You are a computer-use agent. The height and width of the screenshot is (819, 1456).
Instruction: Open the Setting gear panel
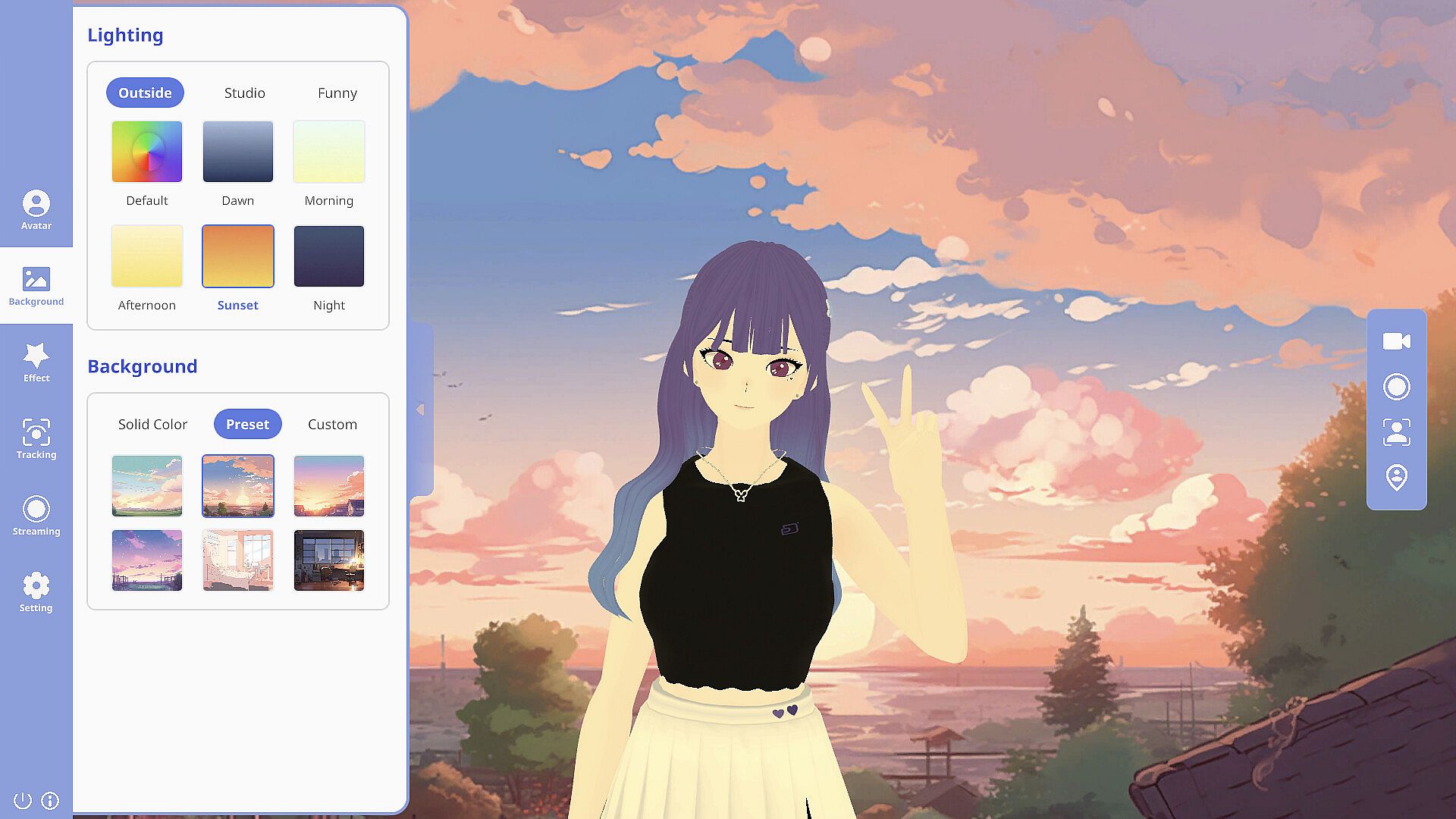click(x=36, y=591)
